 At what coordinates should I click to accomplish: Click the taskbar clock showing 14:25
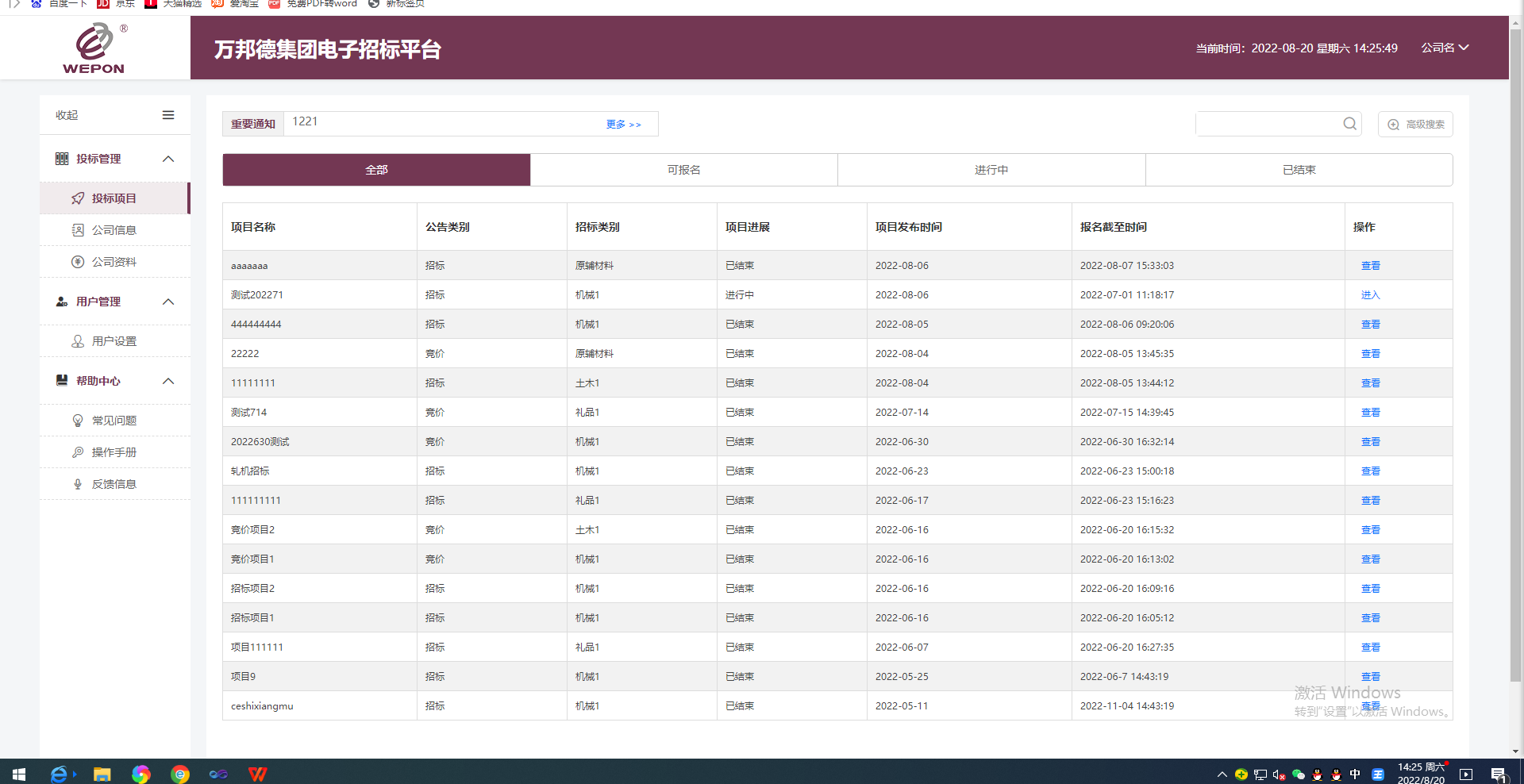click(x=1421, y=774)
